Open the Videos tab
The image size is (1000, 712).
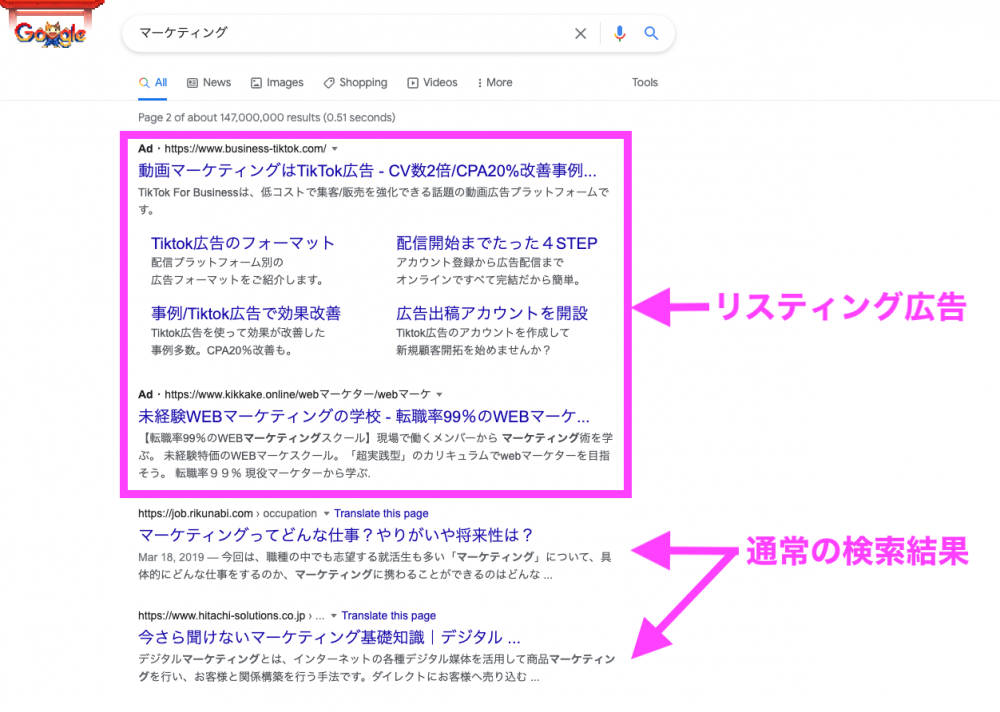[x=432, y=83]
